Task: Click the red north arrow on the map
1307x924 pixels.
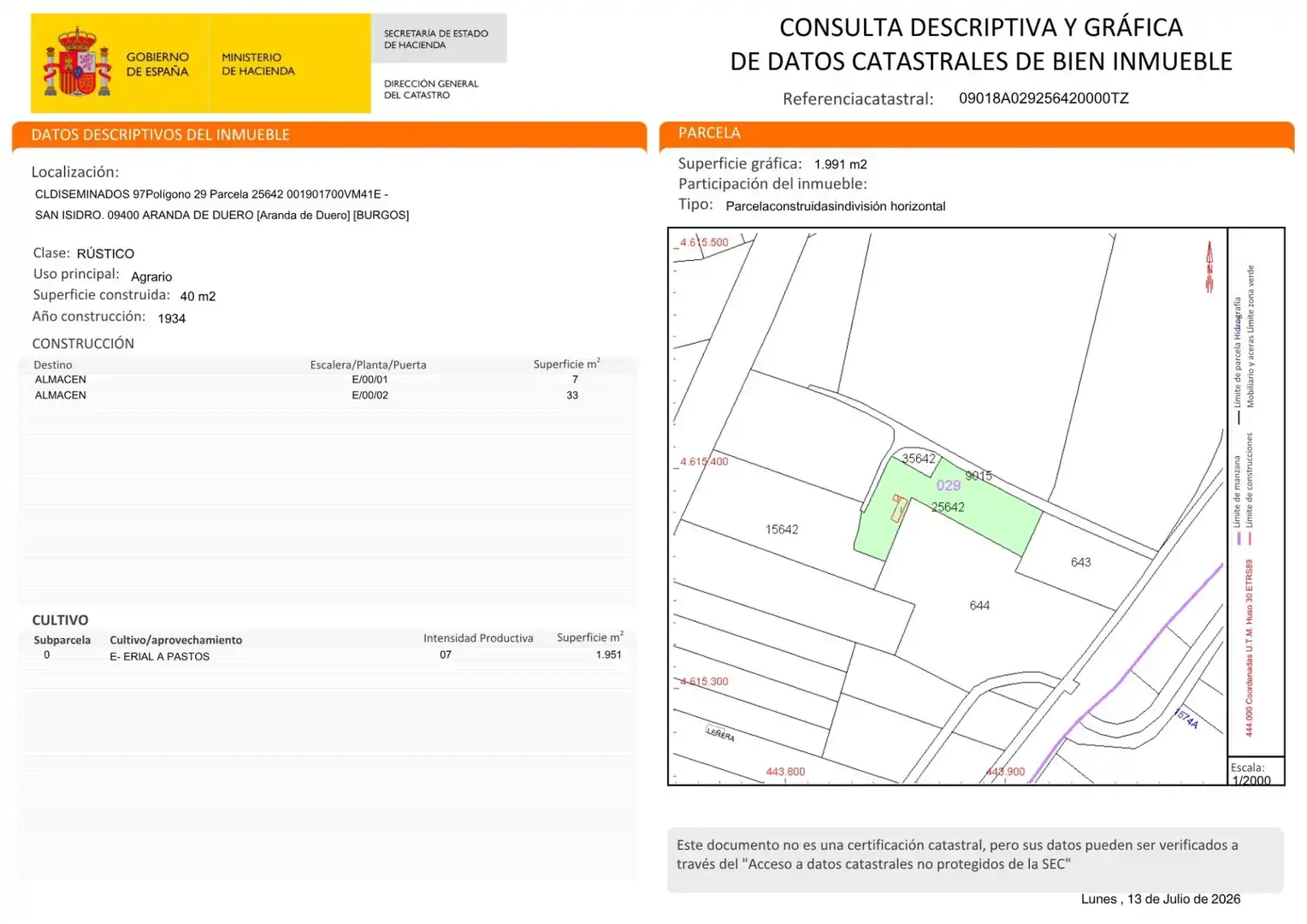Action: tap(1209, 267)
